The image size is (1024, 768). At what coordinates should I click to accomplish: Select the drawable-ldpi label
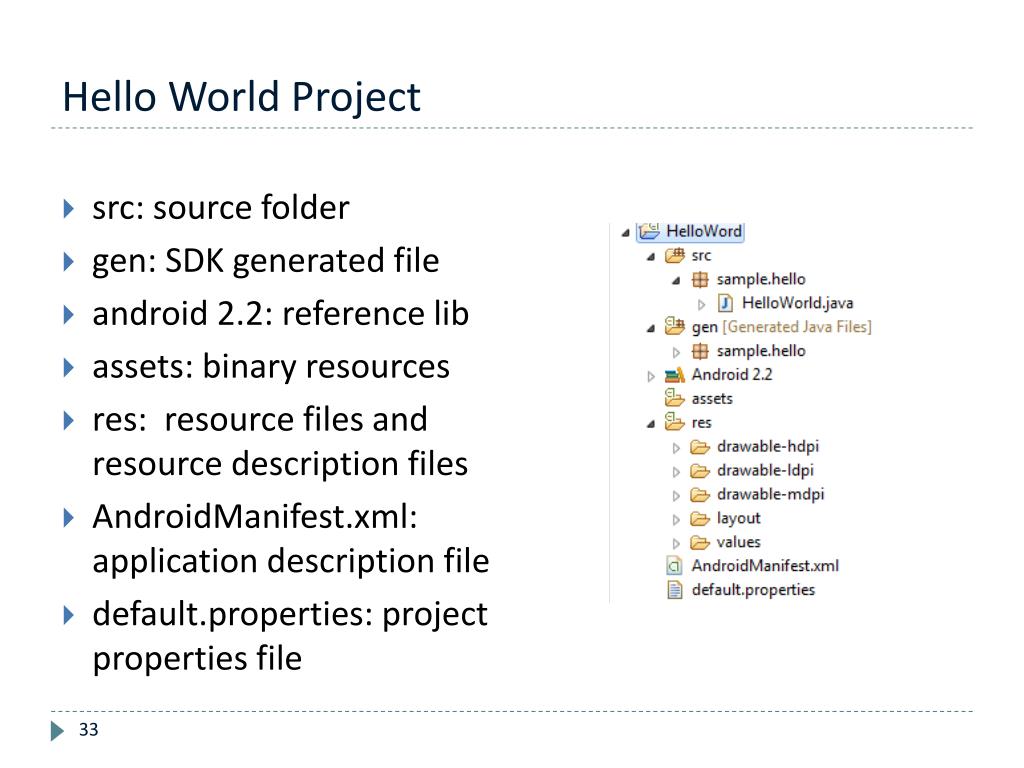pos(765,470)
